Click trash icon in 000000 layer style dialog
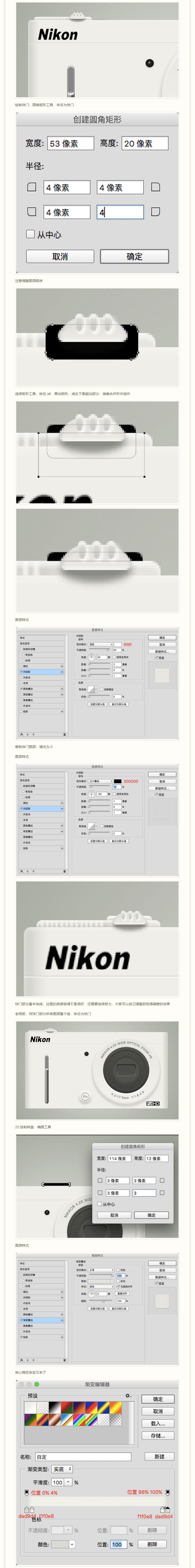The image size is (195, 1568). [65, 871]
